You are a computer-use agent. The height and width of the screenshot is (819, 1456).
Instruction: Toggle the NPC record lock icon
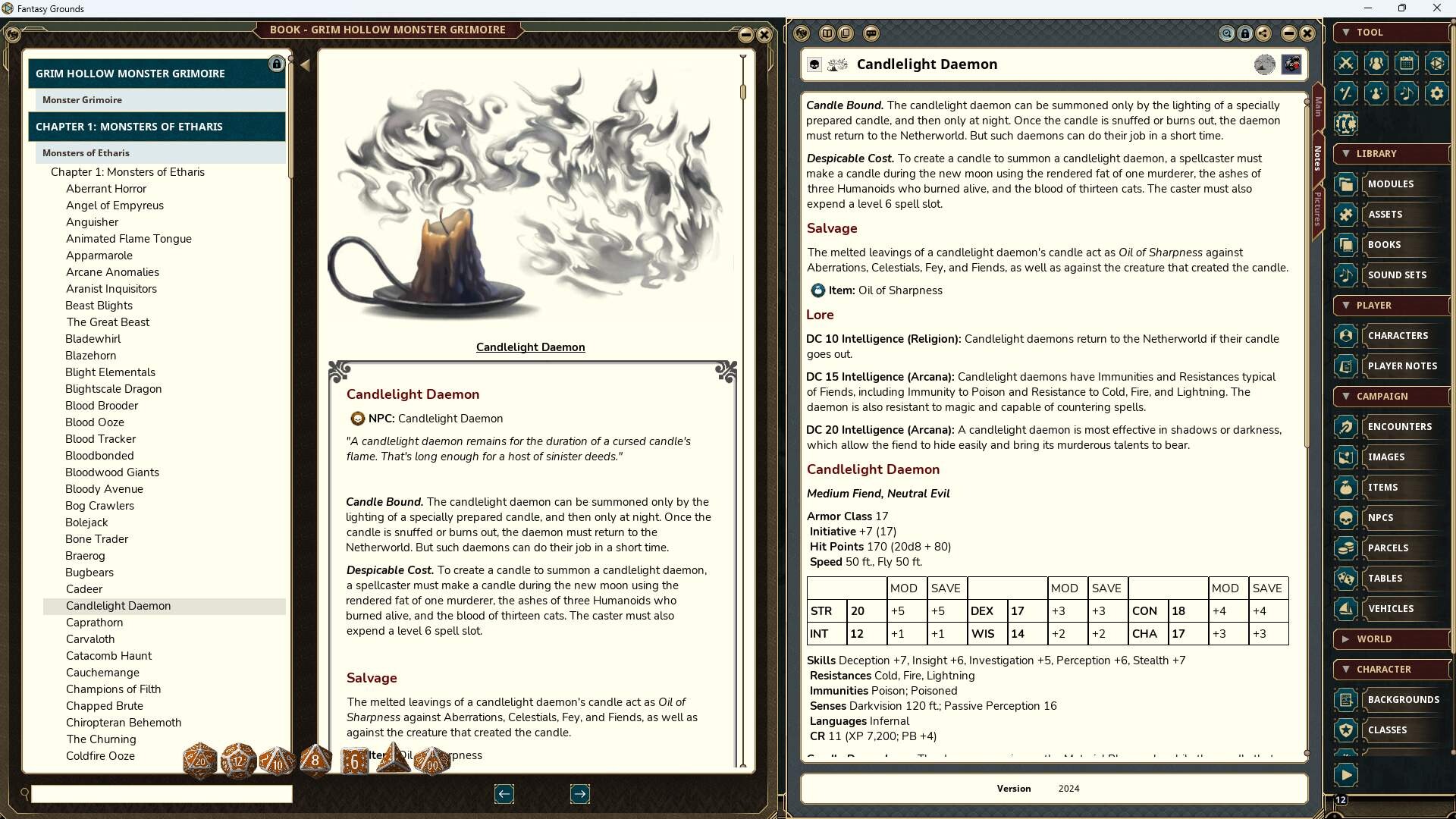[x=1244, y=33]
